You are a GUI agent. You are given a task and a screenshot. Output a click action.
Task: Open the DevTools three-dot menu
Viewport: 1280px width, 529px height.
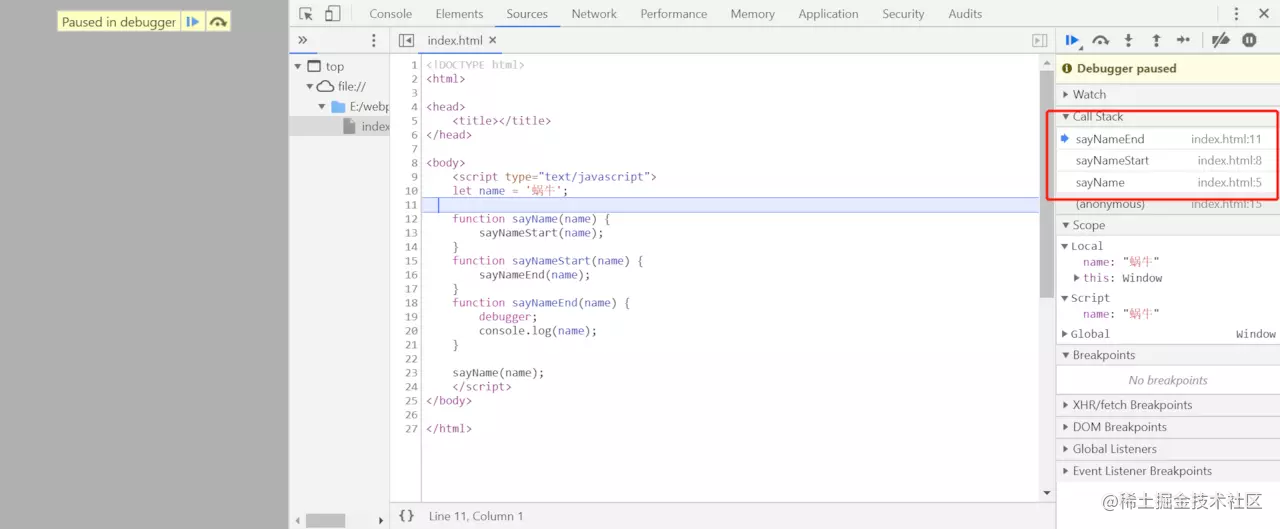[x=1236, y=14]
